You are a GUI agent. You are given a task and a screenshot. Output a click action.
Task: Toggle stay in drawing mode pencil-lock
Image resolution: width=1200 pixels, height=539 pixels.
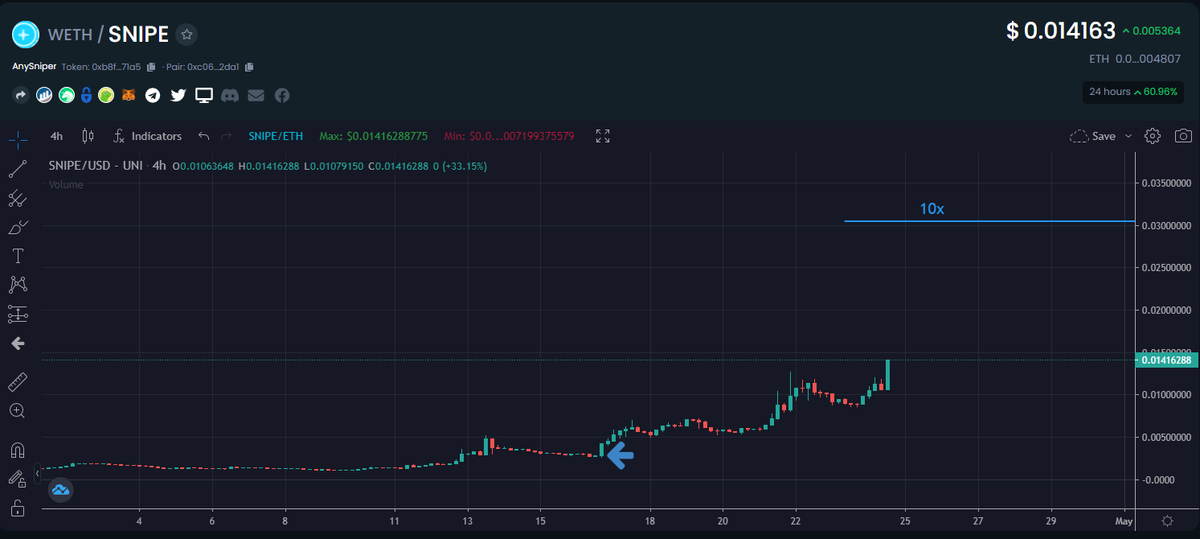18,478
